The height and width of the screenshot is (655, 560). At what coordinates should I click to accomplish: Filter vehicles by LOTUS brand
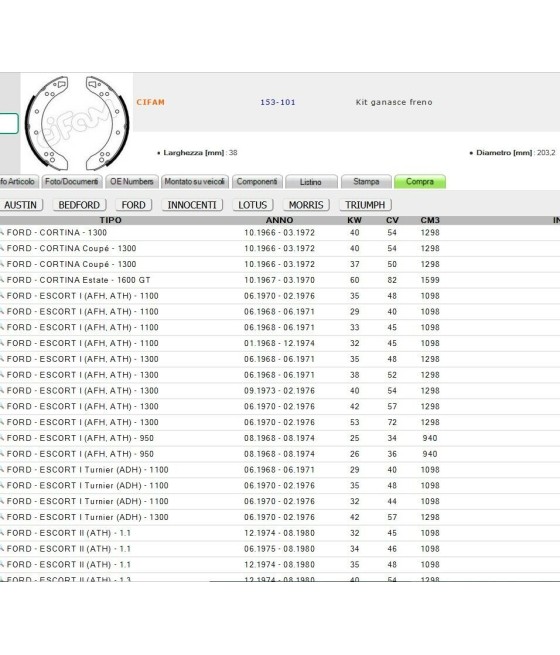pos(253,205)
